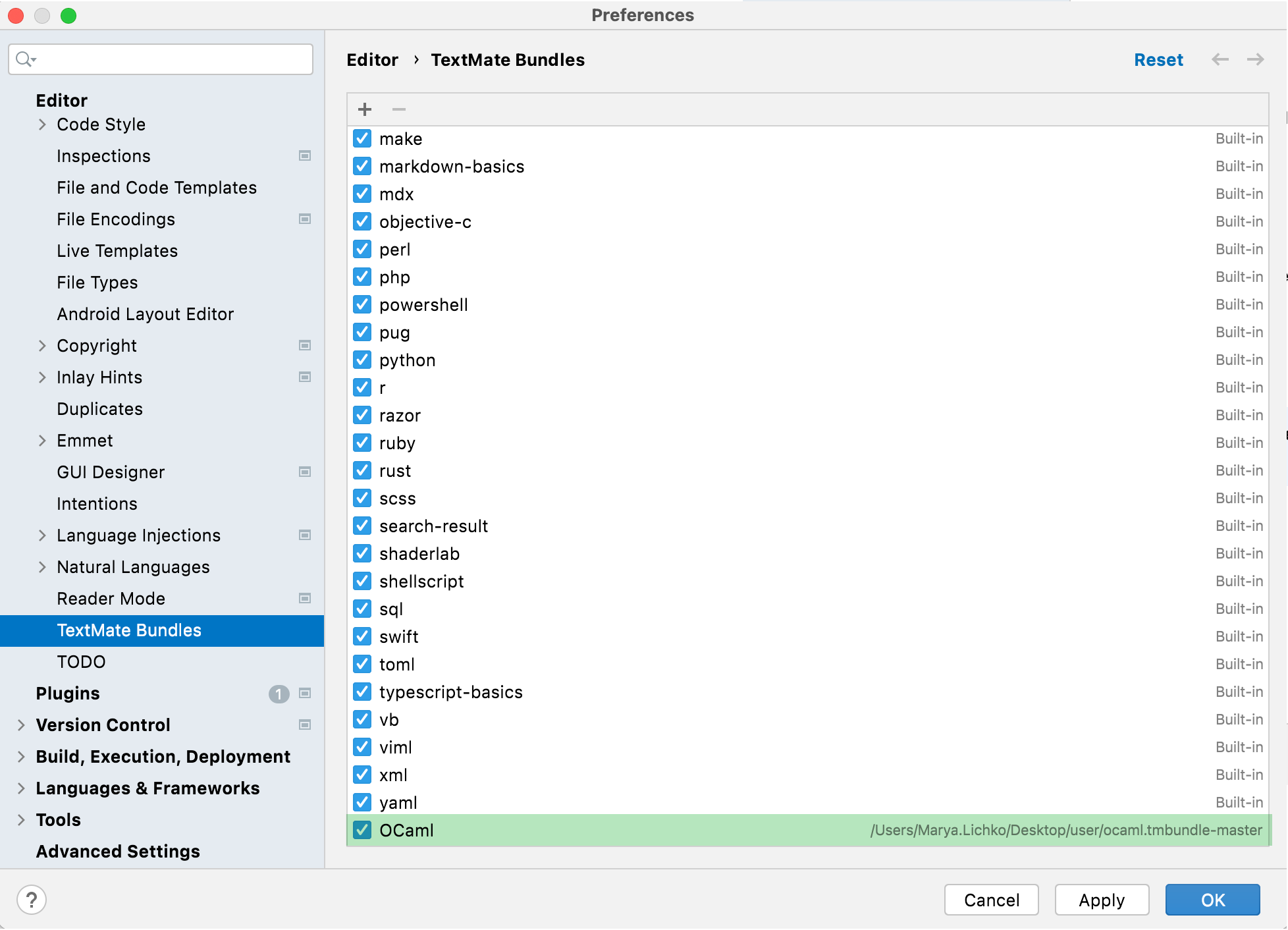Open the File Types settings page
This screenshot has height=930, width=1288.
click(97, 283)
